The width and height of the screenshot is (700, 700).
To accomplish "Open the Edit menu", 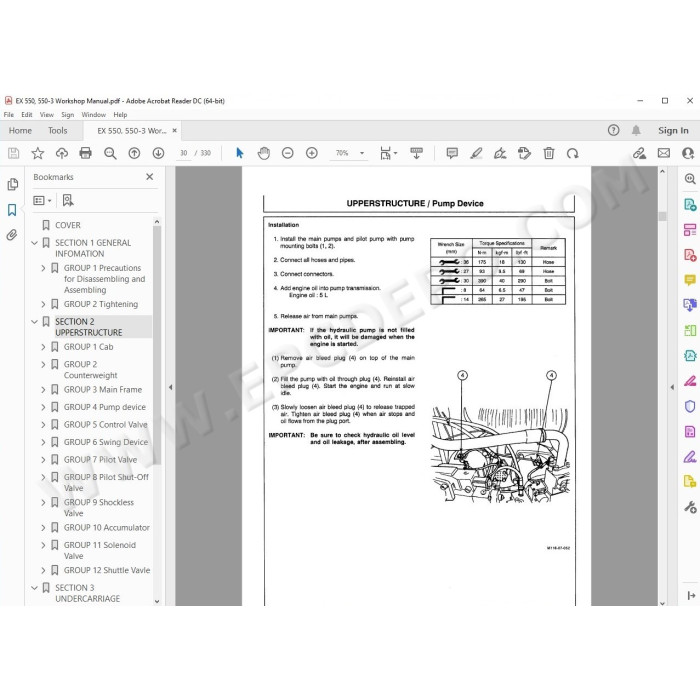I will click(x=27, y=115).
